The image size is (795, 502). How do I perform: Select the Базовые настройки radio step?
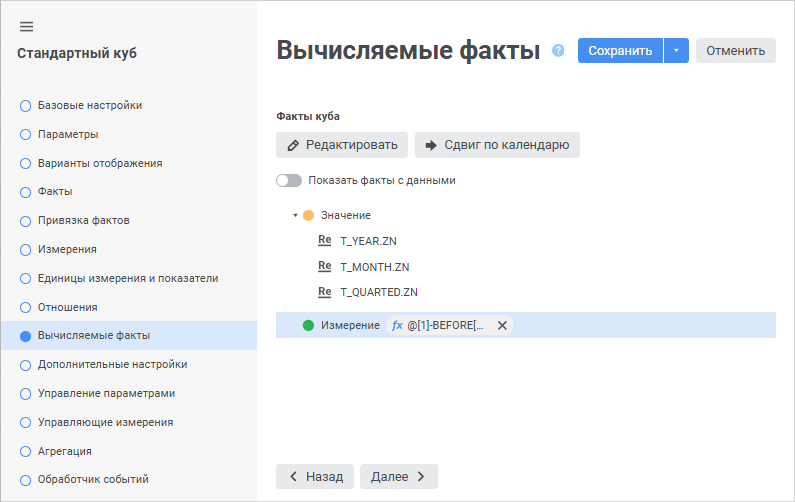pyautogui.click(x=25, y=105)
